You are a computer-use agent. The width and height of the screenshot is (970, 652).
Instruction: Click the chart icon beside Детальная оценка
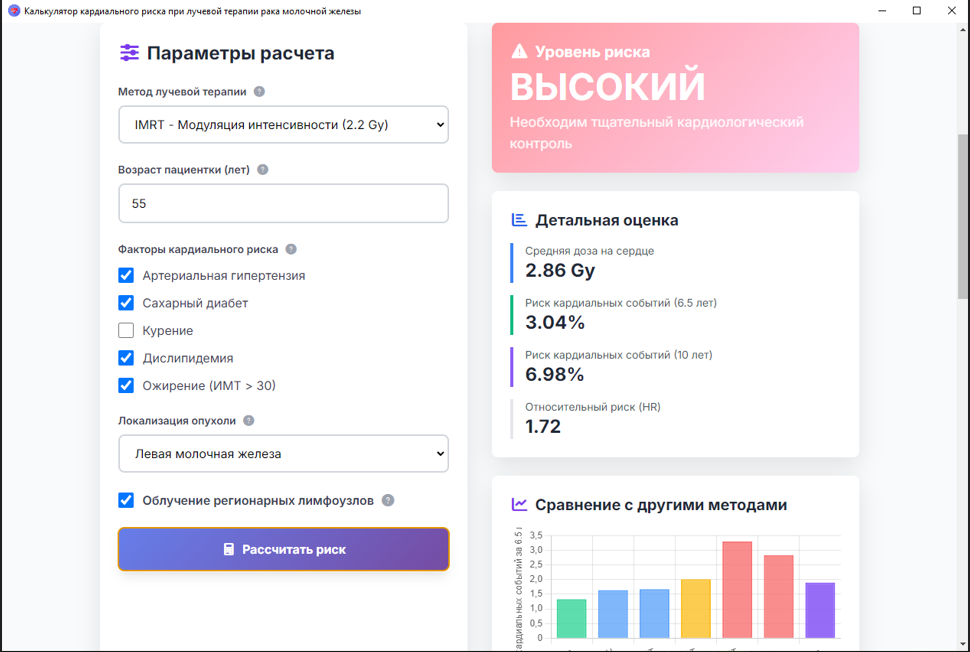[x=519, y=220]
